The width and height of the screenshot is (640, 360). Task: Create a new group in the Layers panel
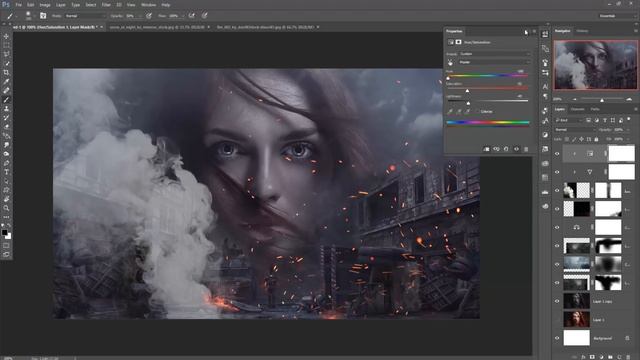[x=610, y=357]
